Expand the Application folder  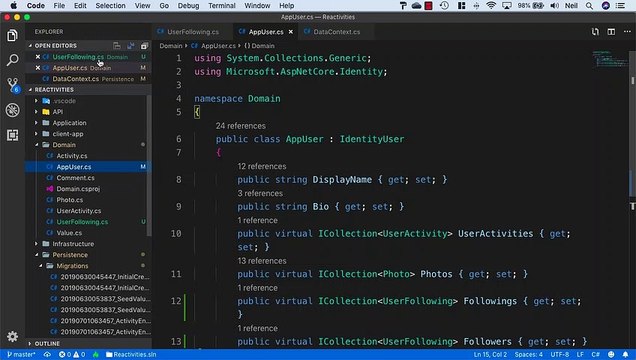(36, 122)
